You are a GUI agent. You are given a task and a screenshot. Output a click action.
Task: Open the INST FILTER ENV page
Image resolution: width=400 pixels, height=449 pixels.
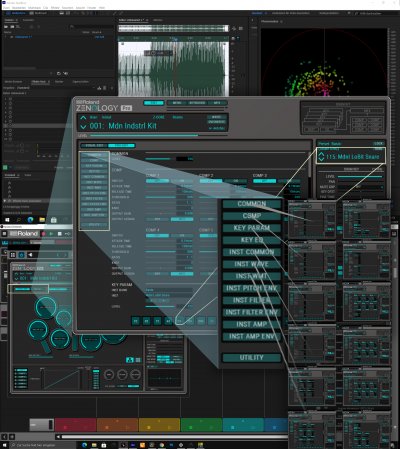(x=252, y=312)
